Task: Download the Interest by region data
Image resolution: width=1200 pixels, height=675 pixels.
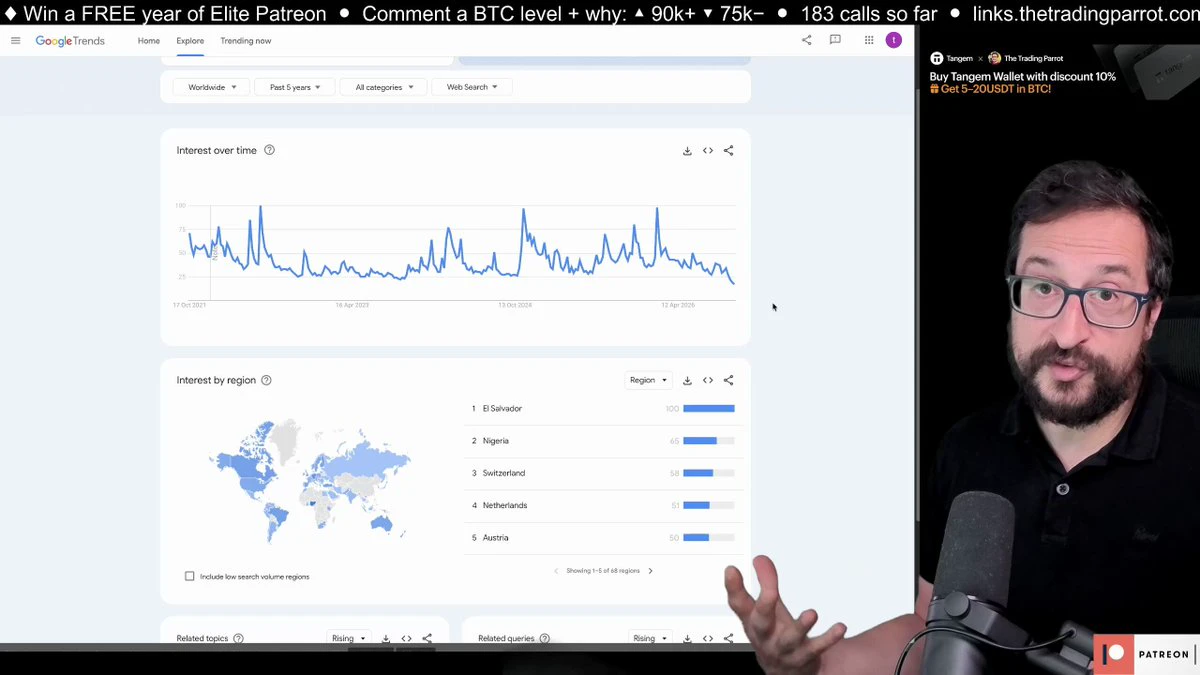Action: point(687,380)
